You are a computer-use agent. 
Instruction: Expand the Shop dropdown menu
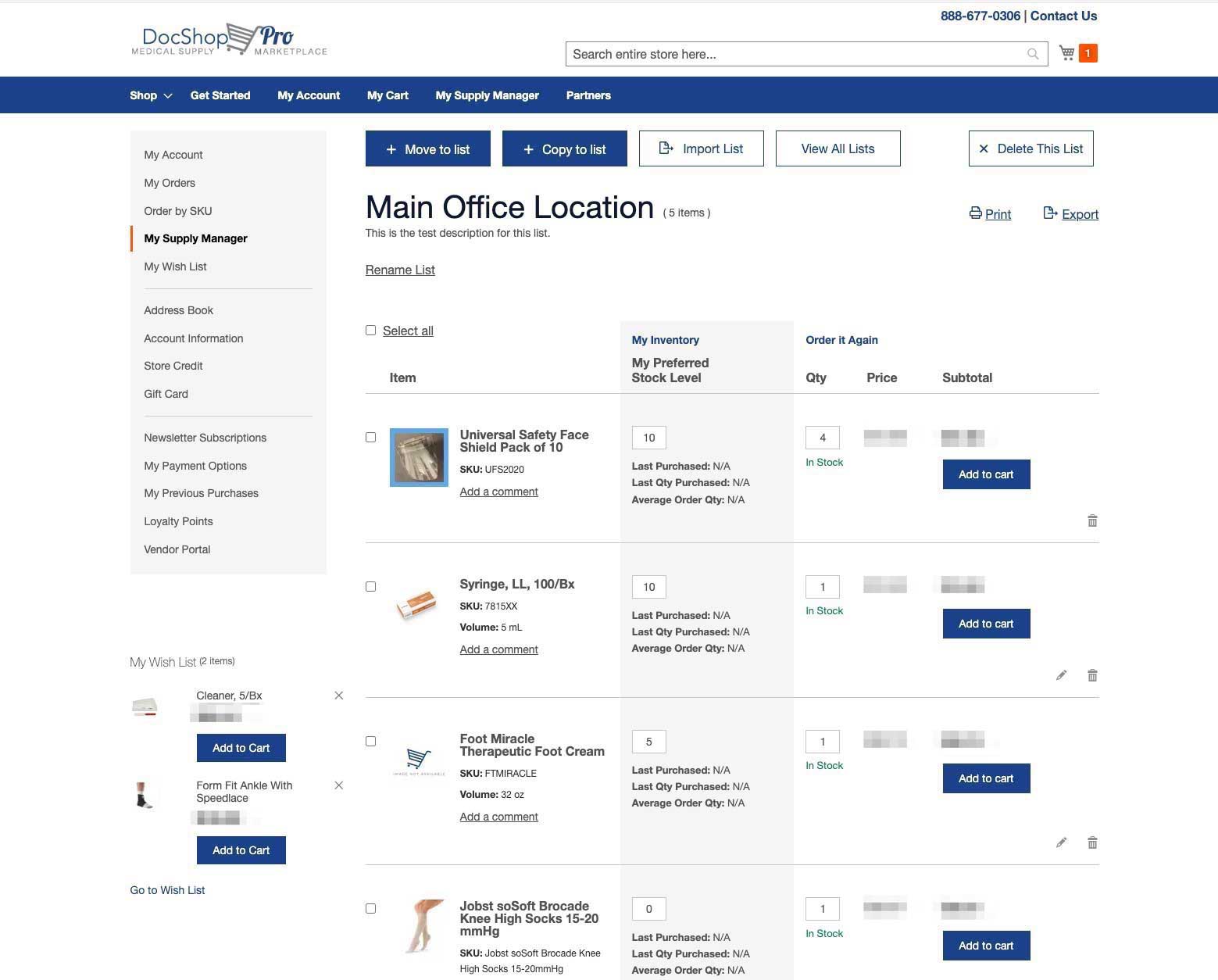pos(148,95)
